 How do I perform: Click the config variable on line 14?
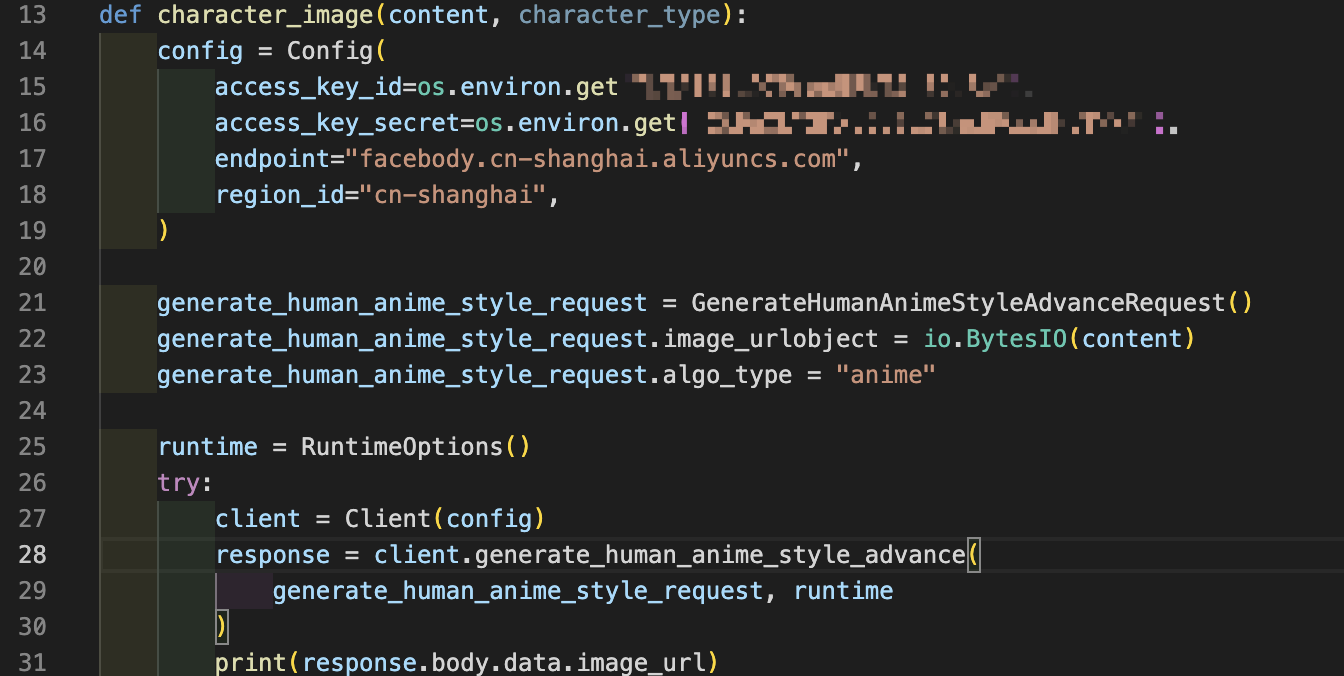click(200, 51)
